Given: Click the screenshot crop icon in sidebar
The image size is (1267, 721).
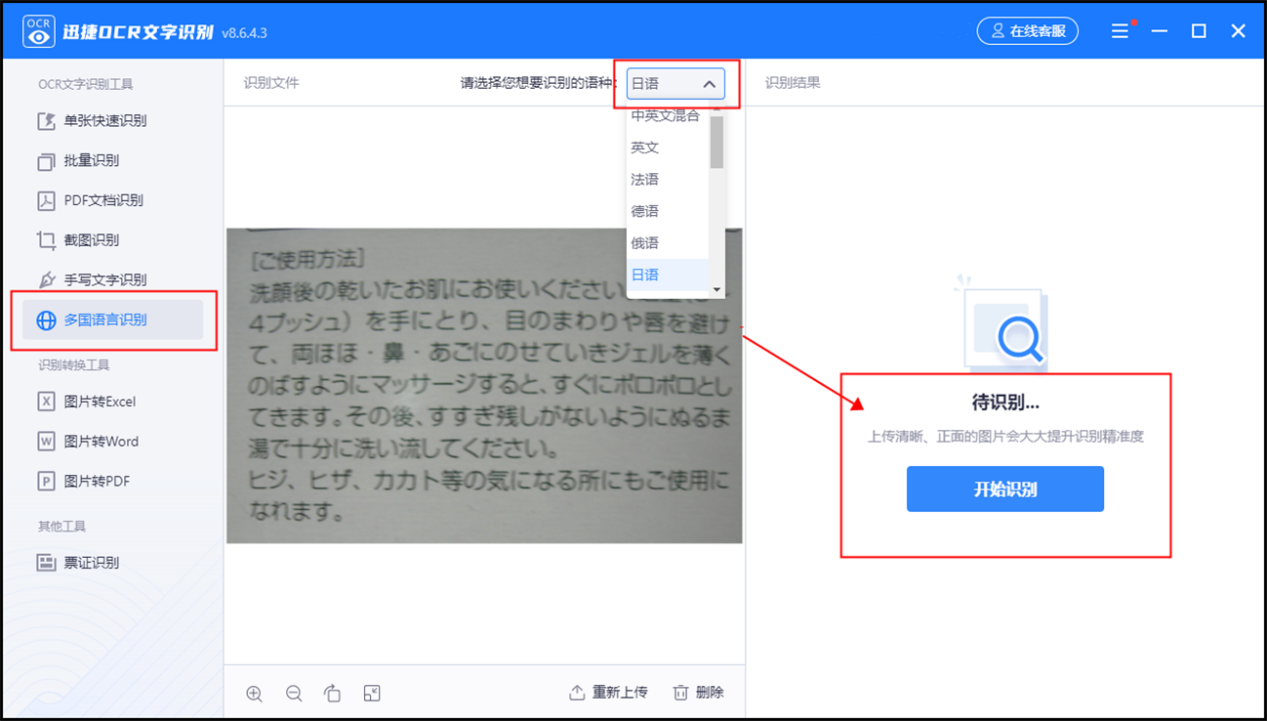Looking at the screenshot, I should [x=46, y=240].
